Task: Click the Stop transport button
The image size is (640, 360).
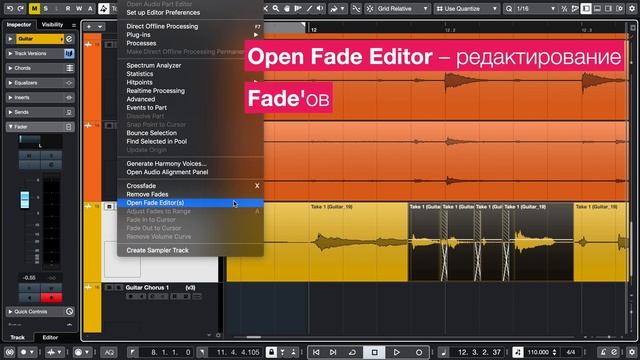Action: (x=374, y=352)
